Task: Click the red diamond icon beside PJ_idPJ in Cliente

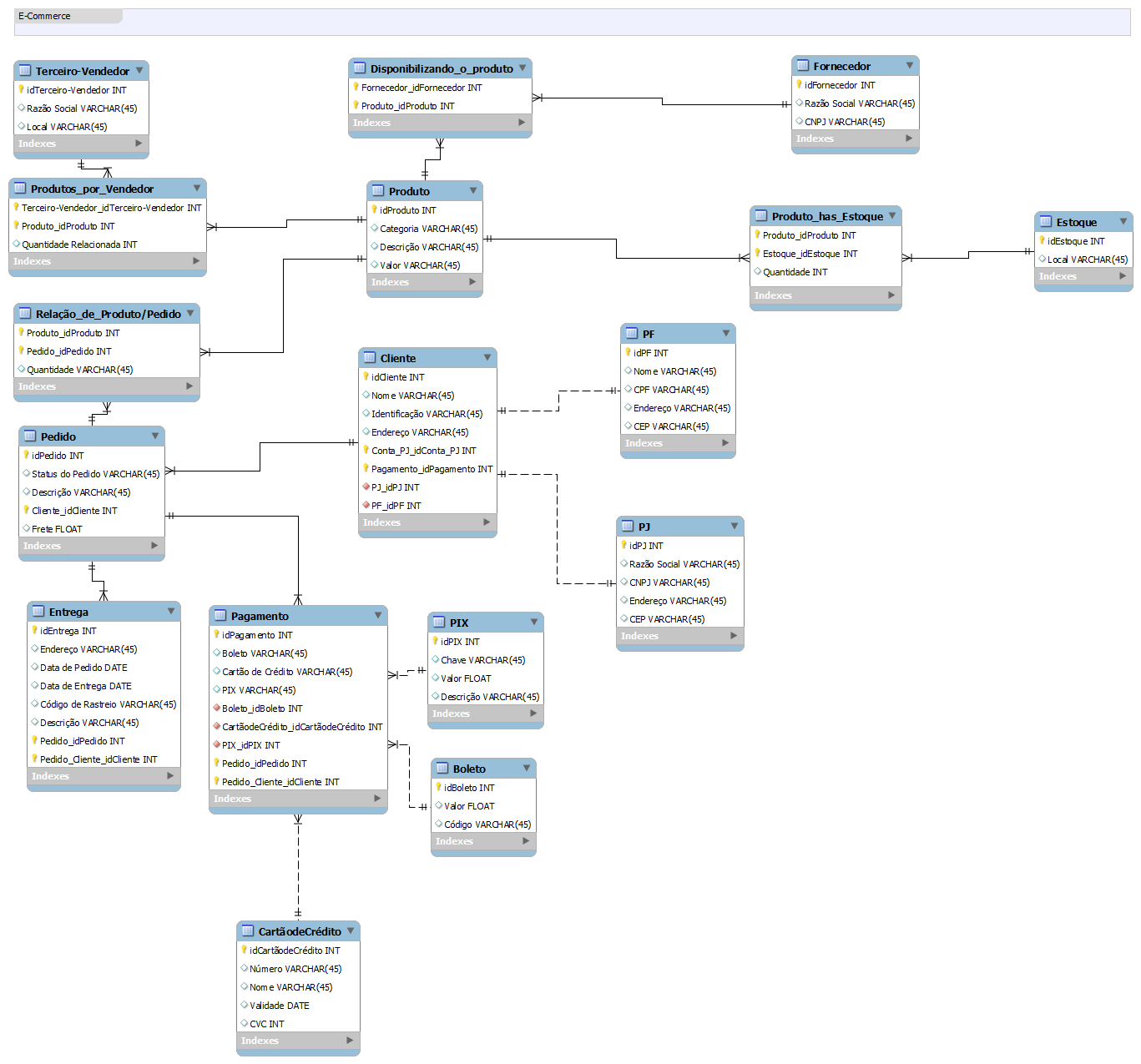Action: coord(367,487)
